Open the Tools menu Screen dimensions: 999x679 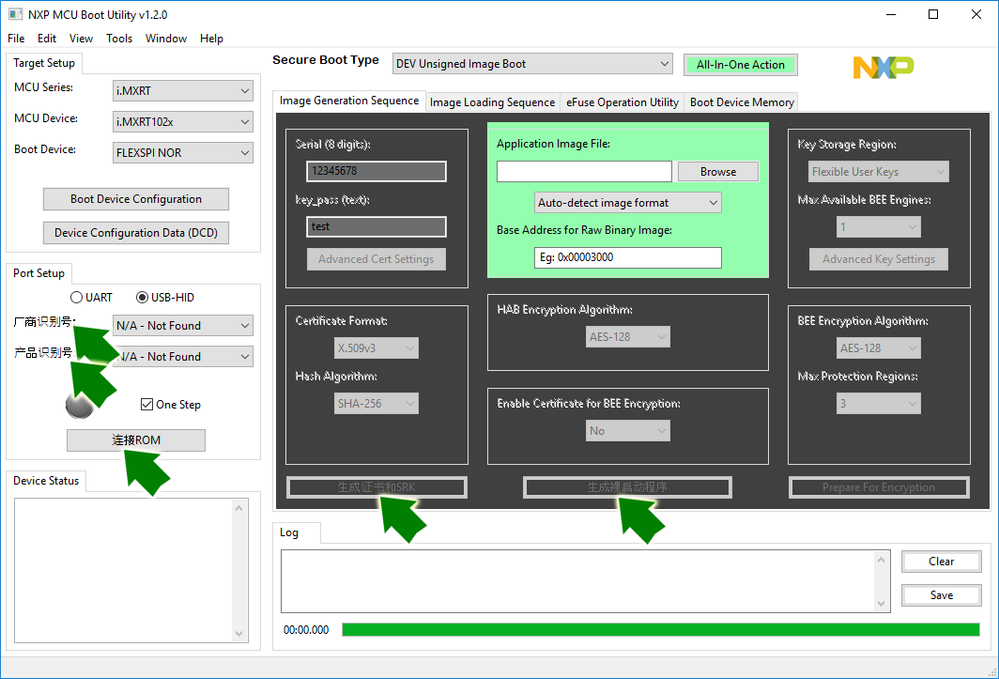pos(119,38)
